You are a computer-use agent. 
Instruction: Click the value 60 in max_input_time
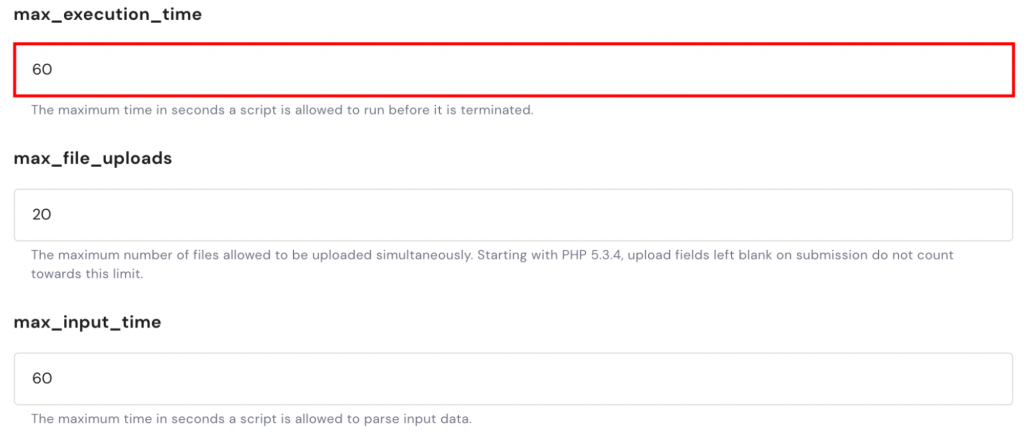pos(42,379)
